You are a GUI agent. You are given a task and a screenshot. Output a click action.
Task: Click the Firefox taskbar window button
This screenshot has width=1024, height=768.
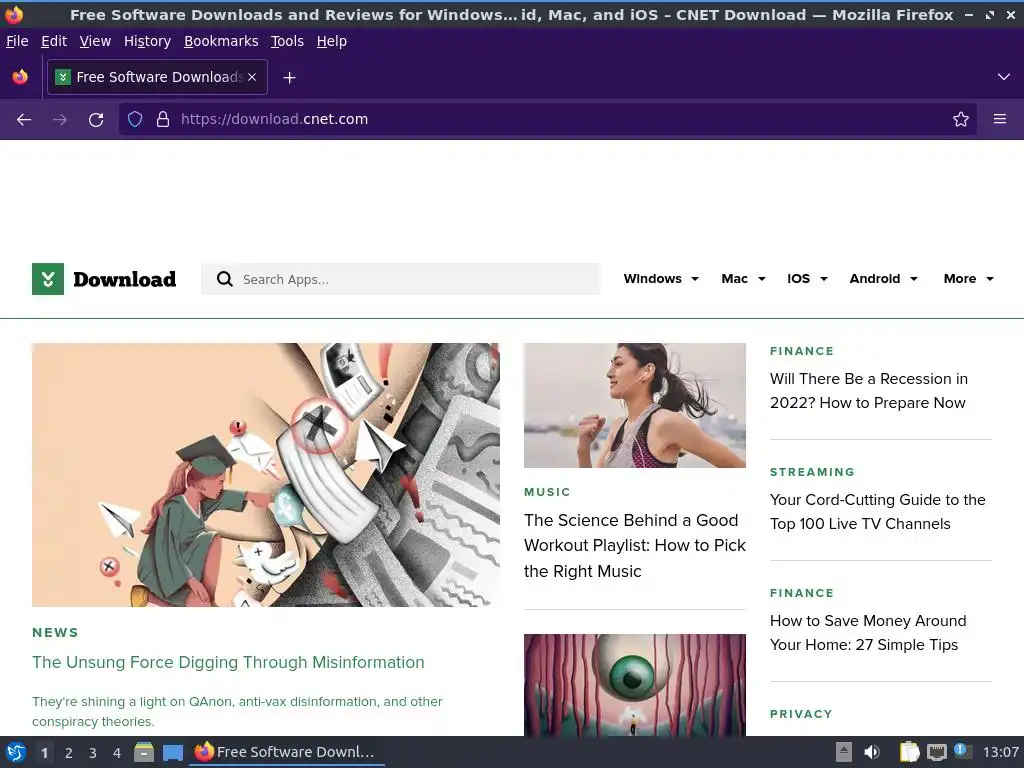(x=287, y=752)
